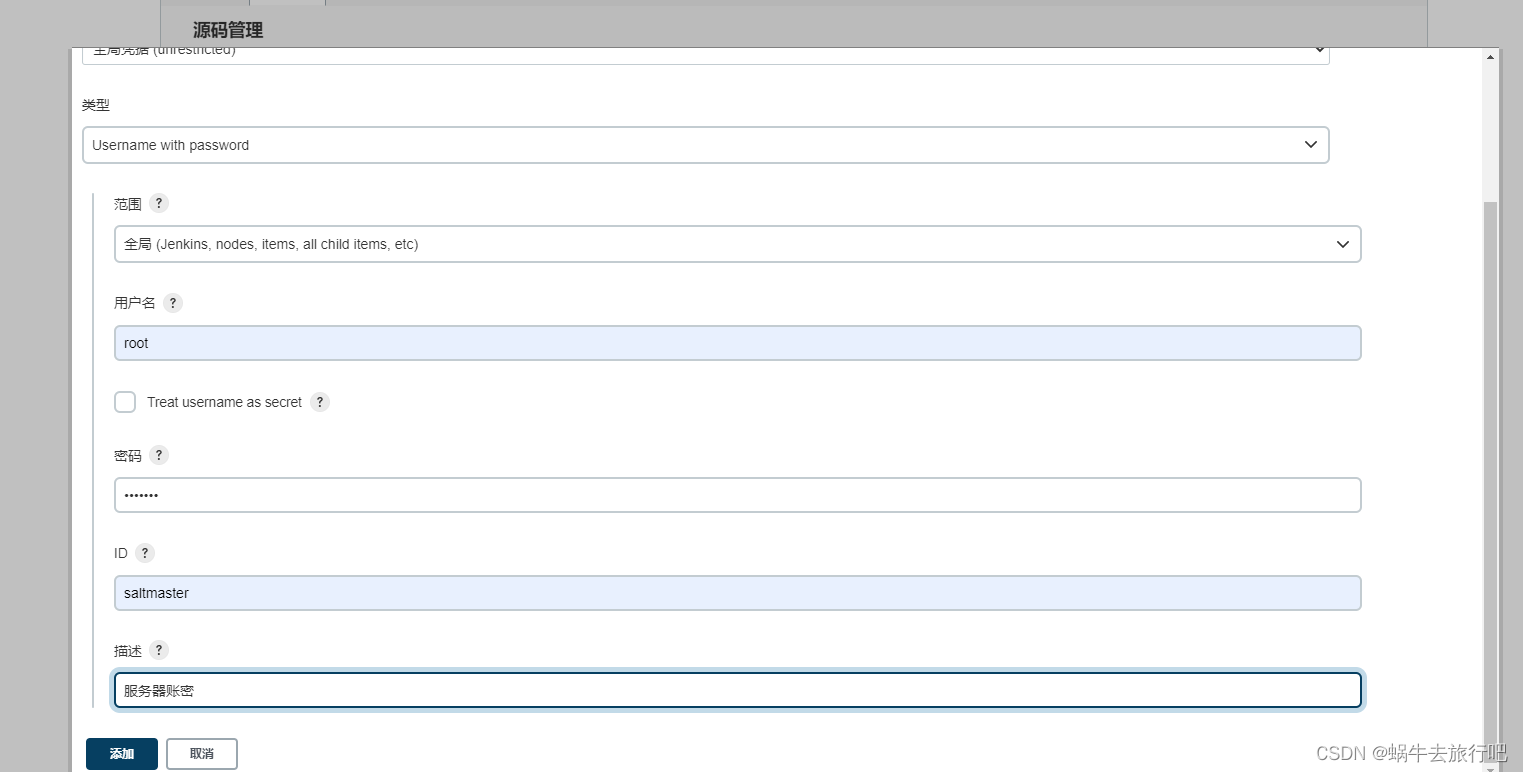This screenshot has width=1523, height=772.
Task: Open help icon next to 描述 label
Action: 159,650
